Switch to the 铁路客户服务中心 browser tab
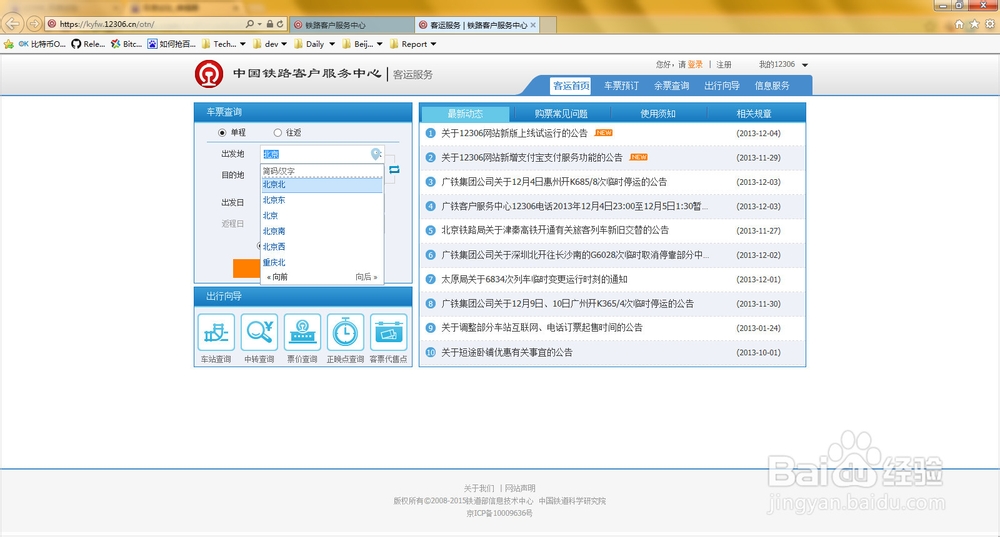 [351, 25]
